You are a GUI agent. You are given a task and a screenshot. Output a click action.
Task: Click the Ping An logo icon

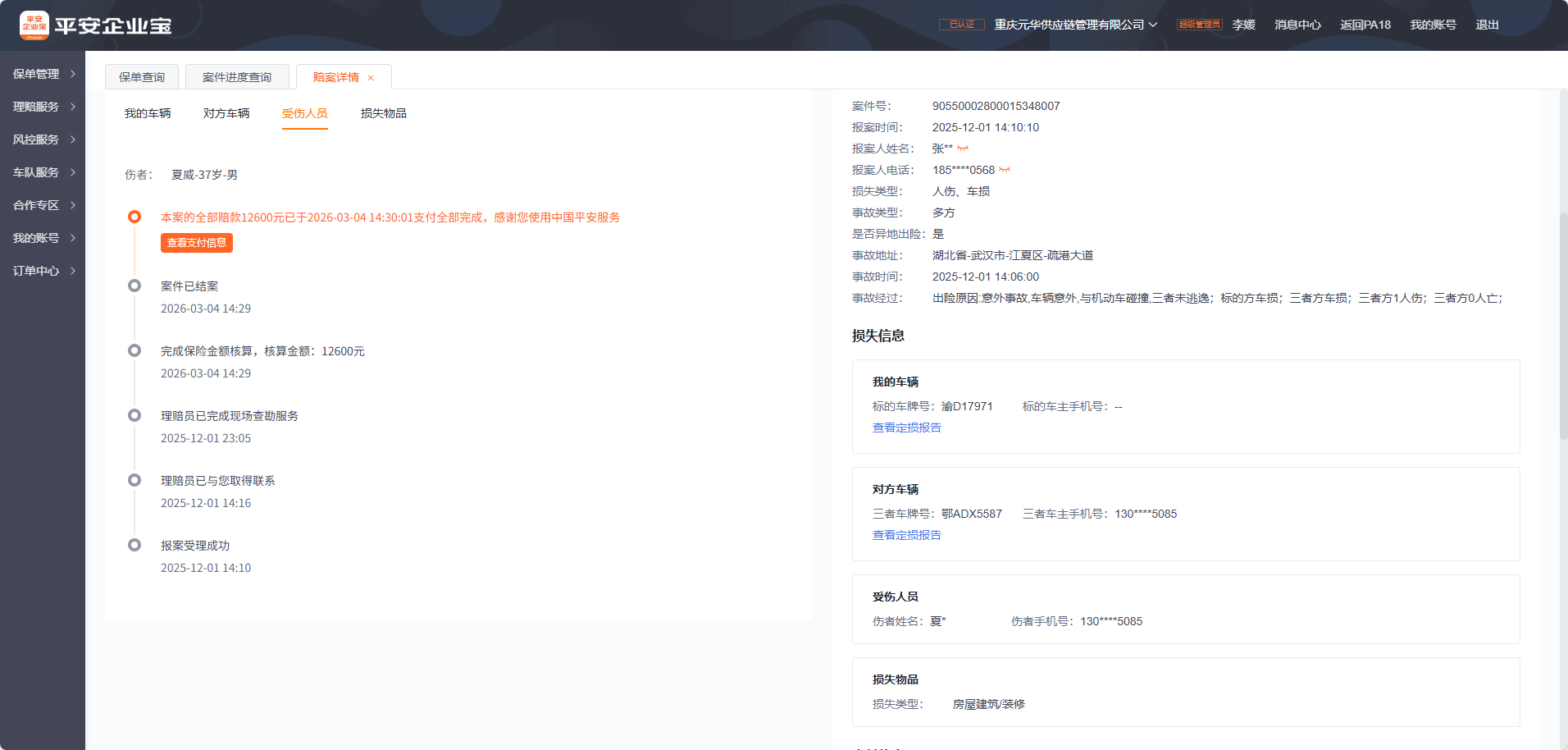[x=34, y=25]
